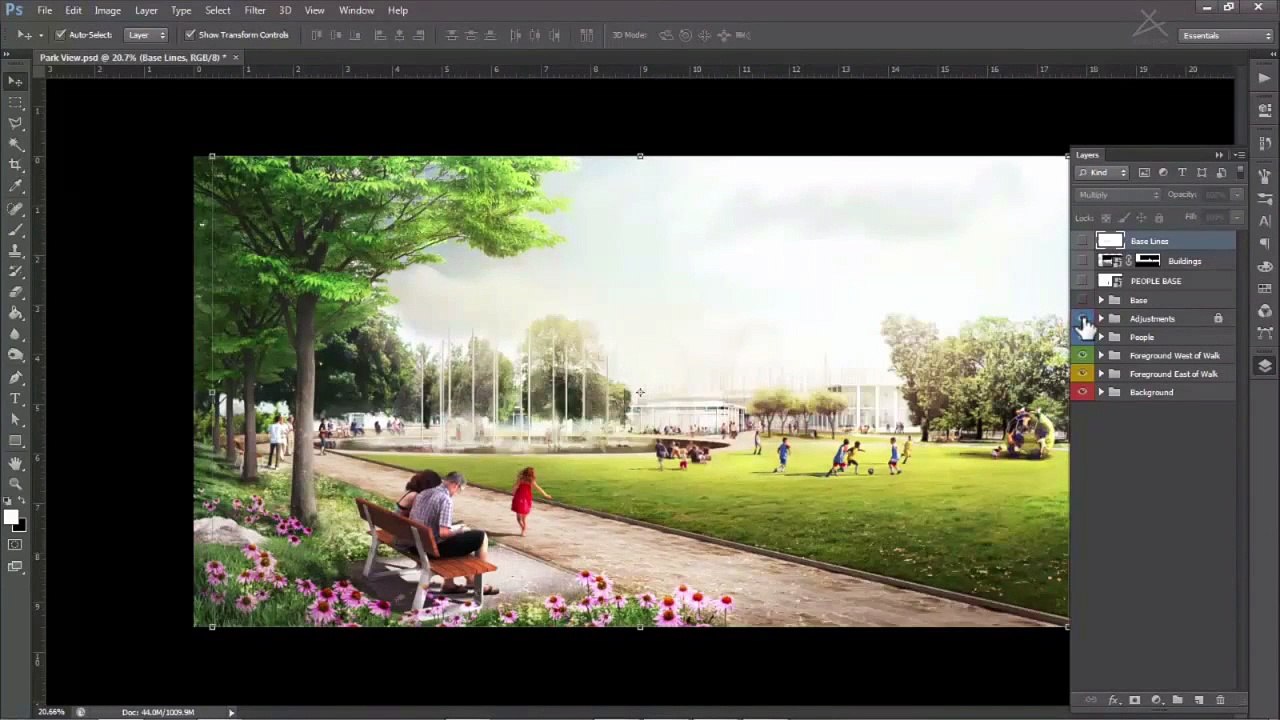Select the Rectangular Marquee tool
This screenshot has height=720, width=1280.
(15, 102)
